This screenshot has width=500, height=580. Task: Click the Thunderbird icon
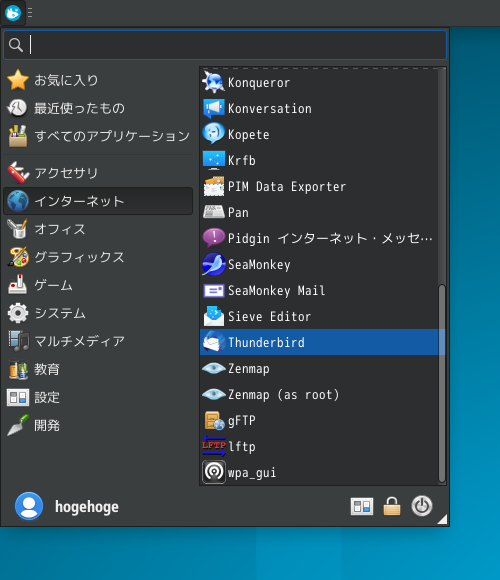(x=213, y=342)
